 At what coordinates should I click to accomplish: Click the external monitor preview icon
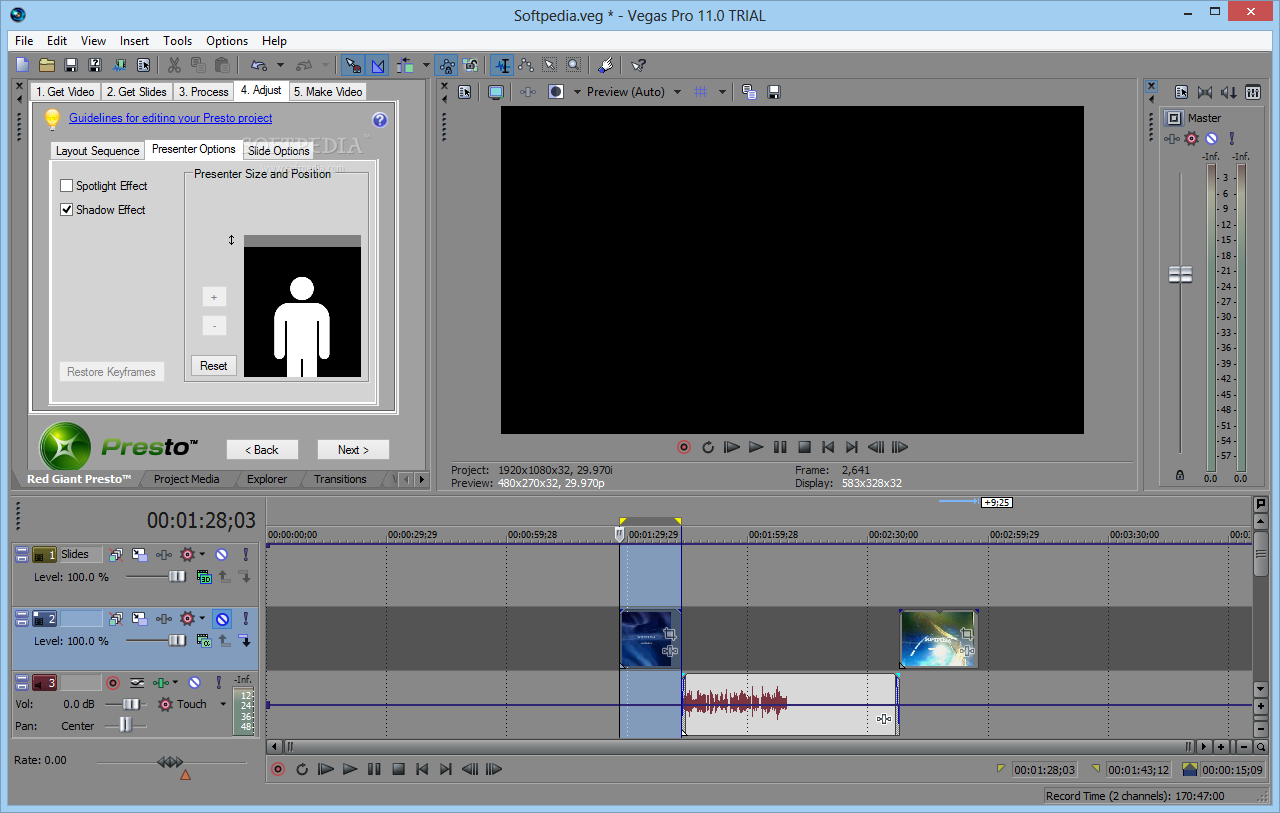(495, 92)
